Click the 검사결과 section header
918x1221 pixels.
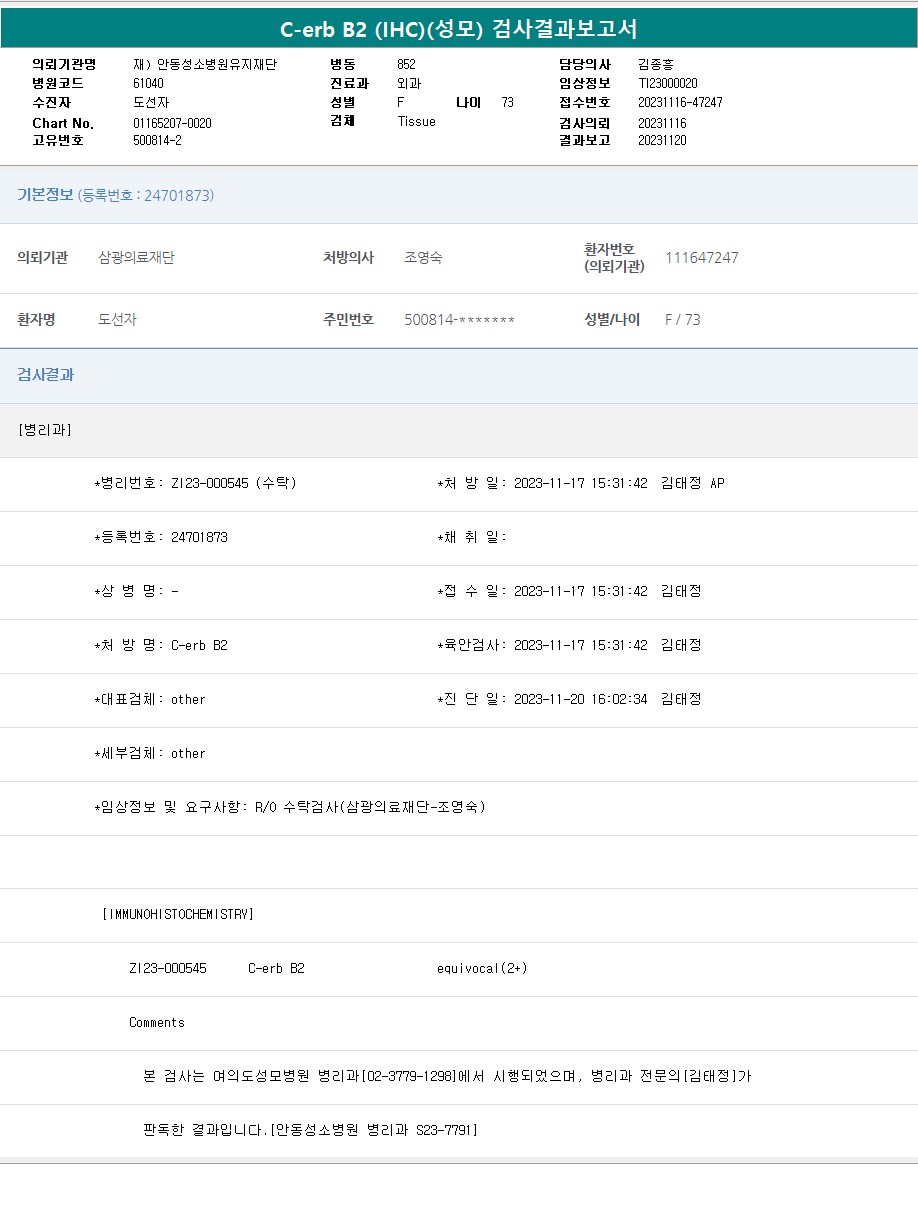(46, 375)
